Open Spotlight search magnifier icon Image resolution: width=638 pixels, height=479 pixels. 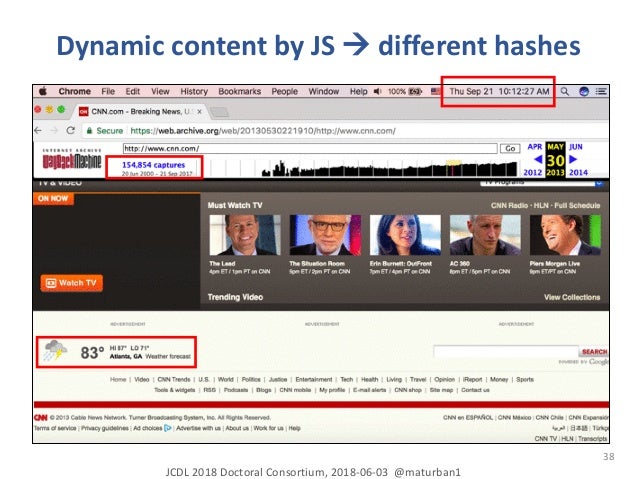pyautogui.click(x=564, y=91)
